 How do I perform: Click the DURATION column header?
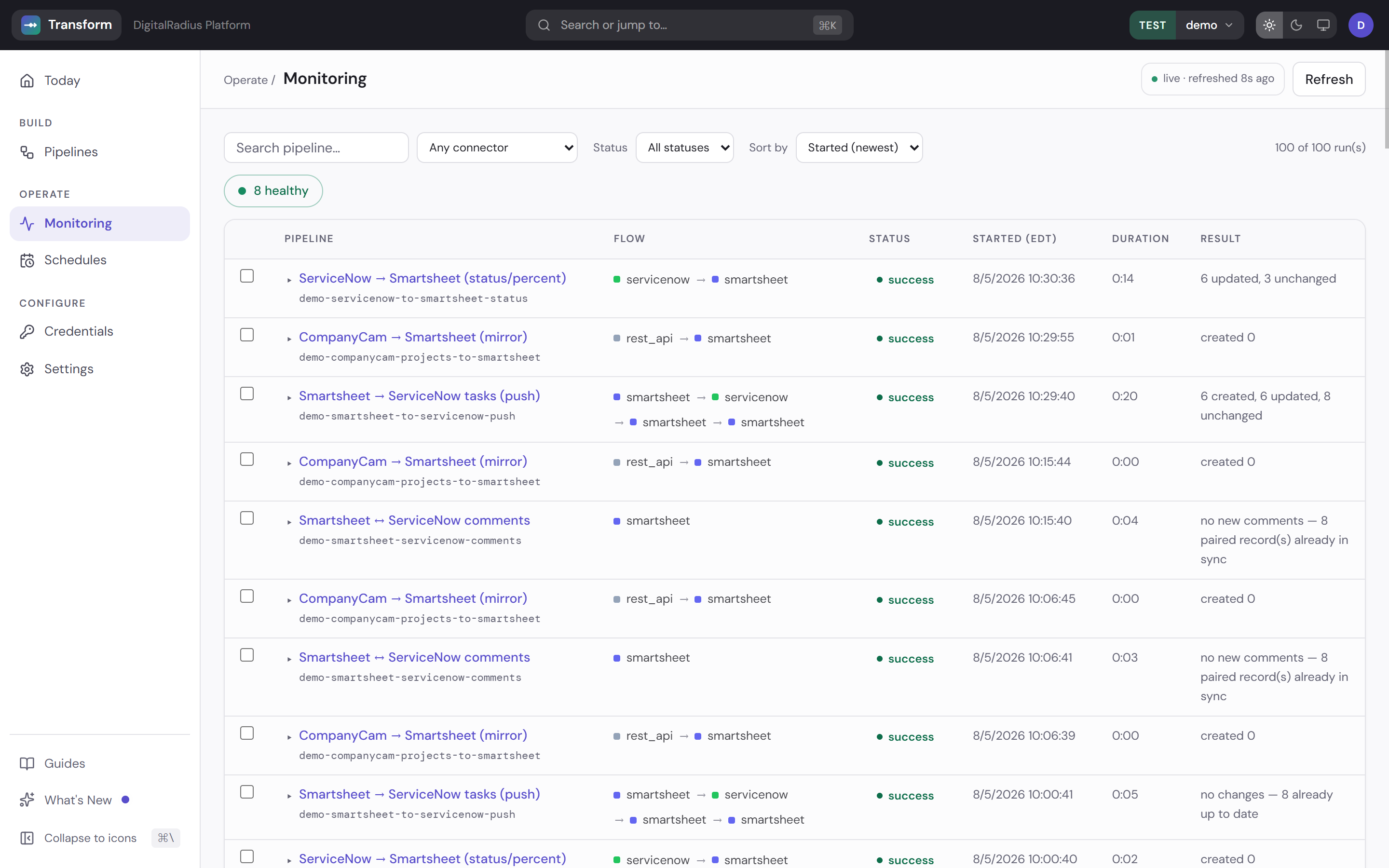pos(1140,238)
